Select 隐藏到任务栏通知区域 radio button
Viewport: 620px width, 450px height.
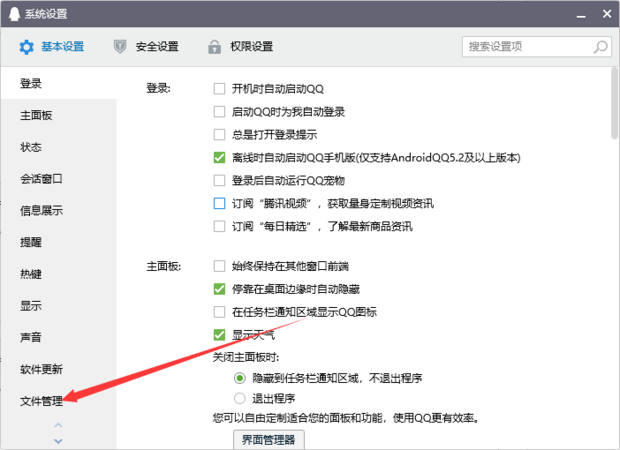(x=240, y=378)
